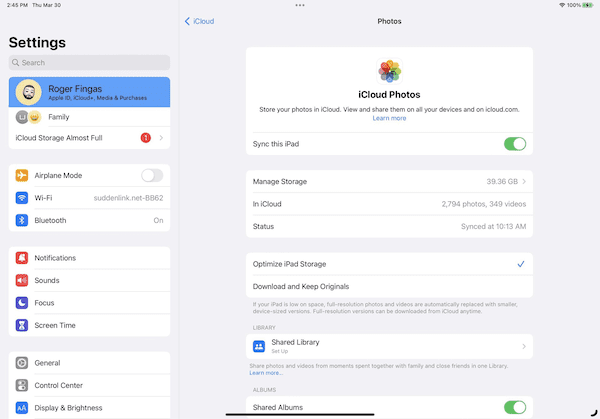Image resolution: width=600 pixels, height=419 pixels.
Task: Tap the Wi-Fi settings icon
Action: 22,198
